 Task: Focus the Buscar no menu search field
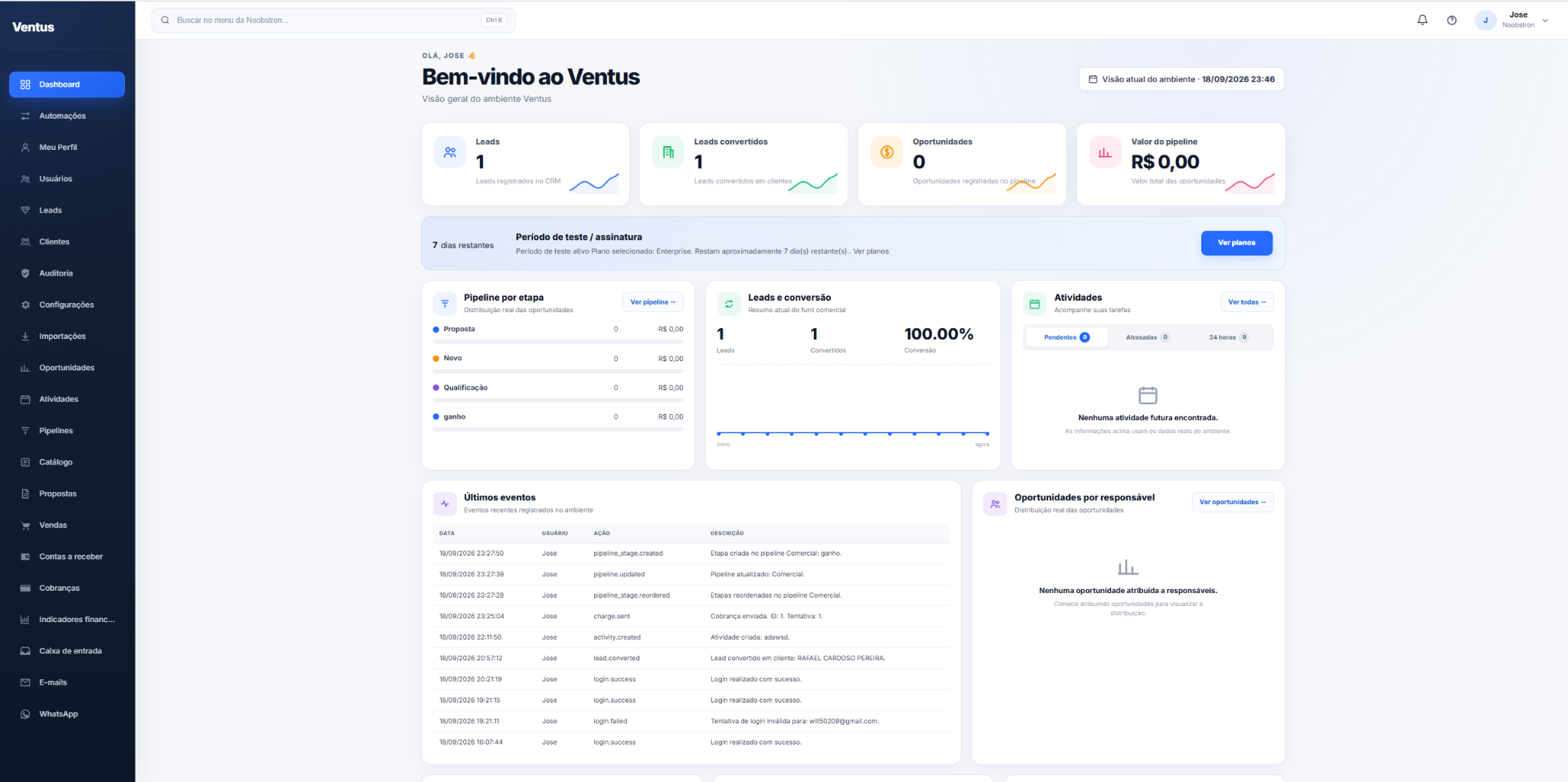tap(333, 21)
